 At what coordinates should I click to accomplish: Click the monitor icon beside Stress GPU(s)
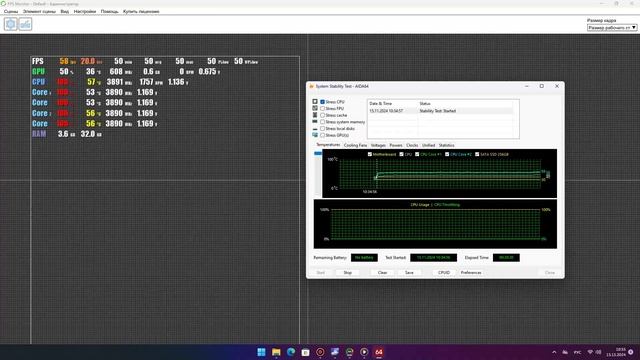pyautogui.click(x=315, y=135)
